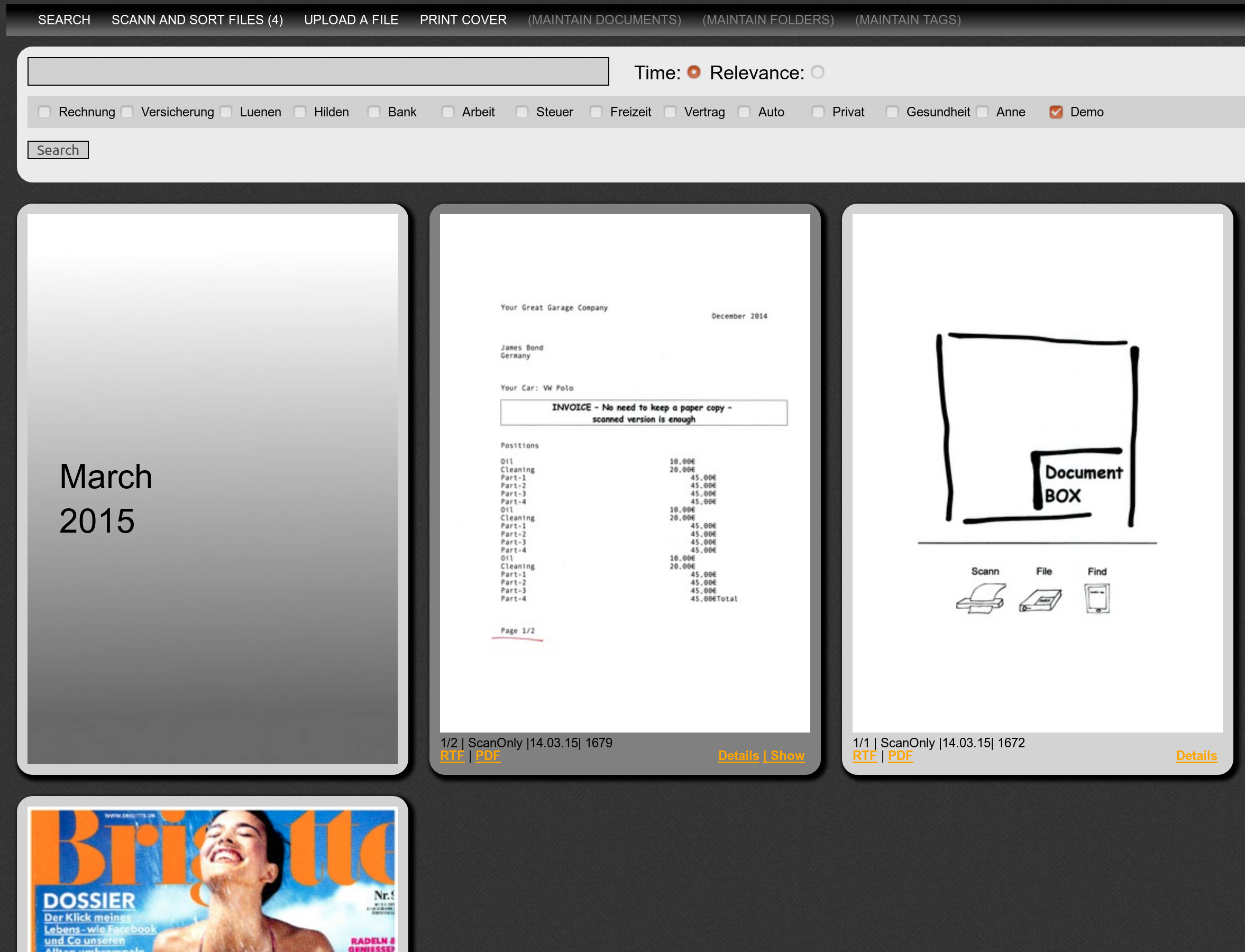1245x952 pixels.
Task: Open the garage invoice thumbnail
Action: click(x=625, y=473)
